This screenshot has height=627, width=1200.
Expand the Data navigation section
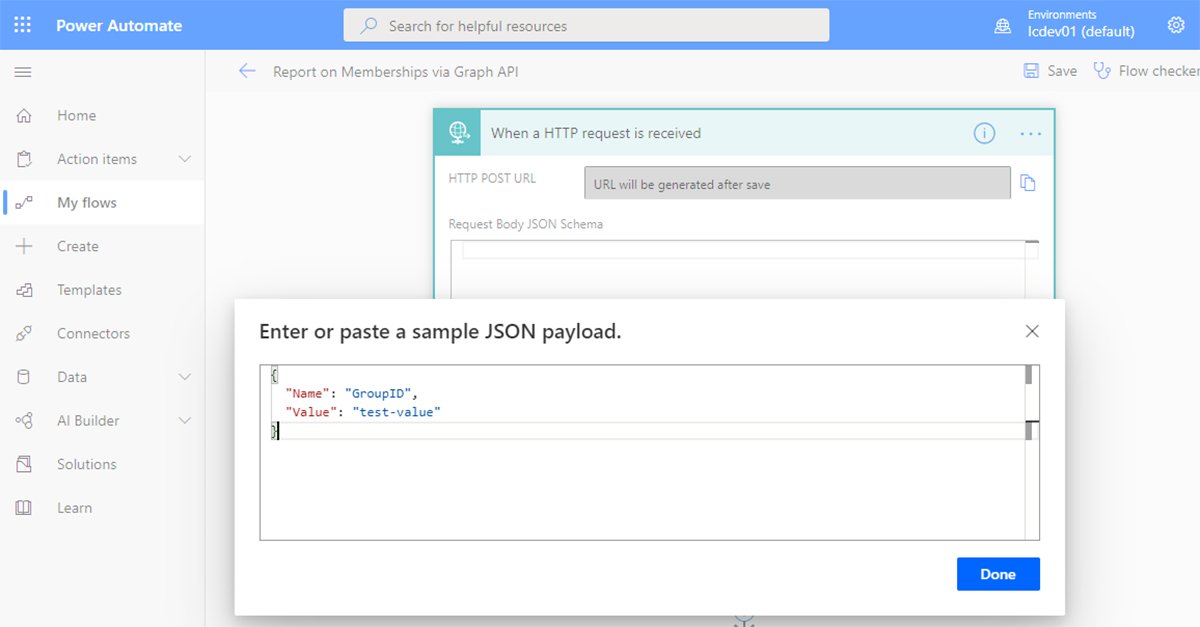[x=184, y=377]
